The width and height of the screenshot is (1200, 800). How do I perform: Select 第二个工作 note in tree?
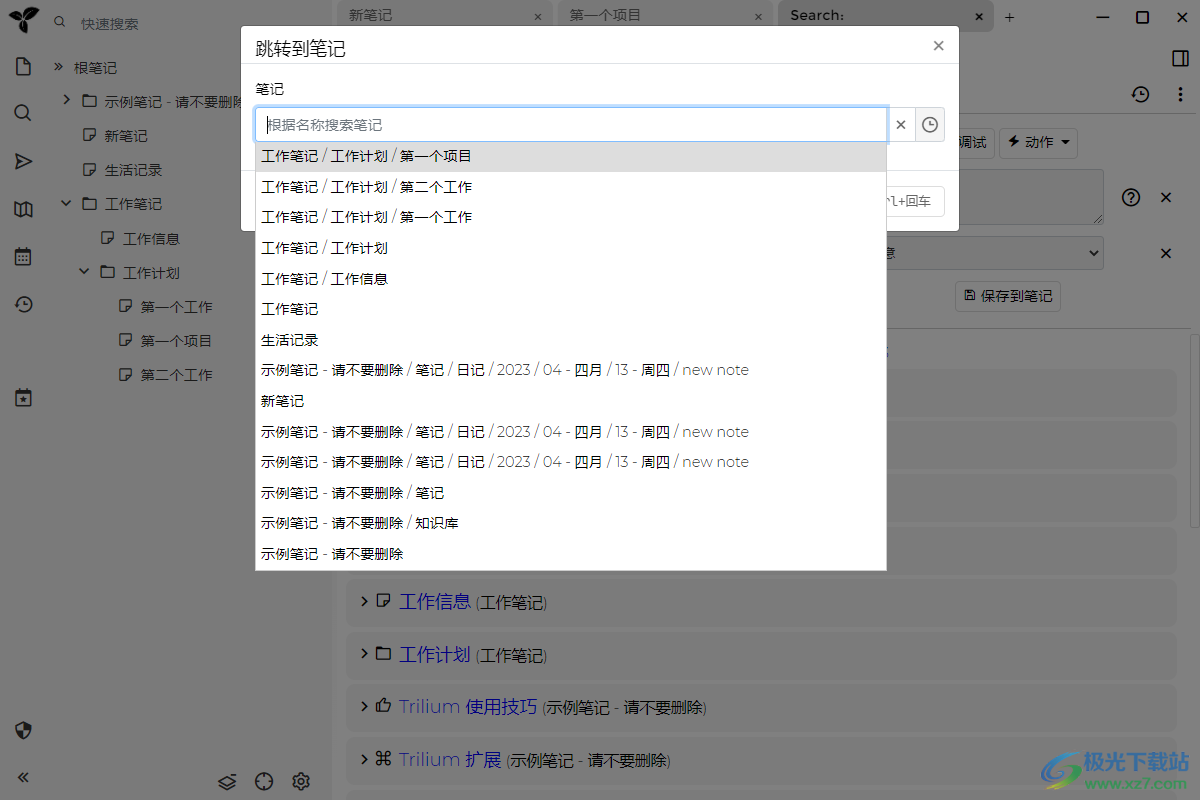176,375
